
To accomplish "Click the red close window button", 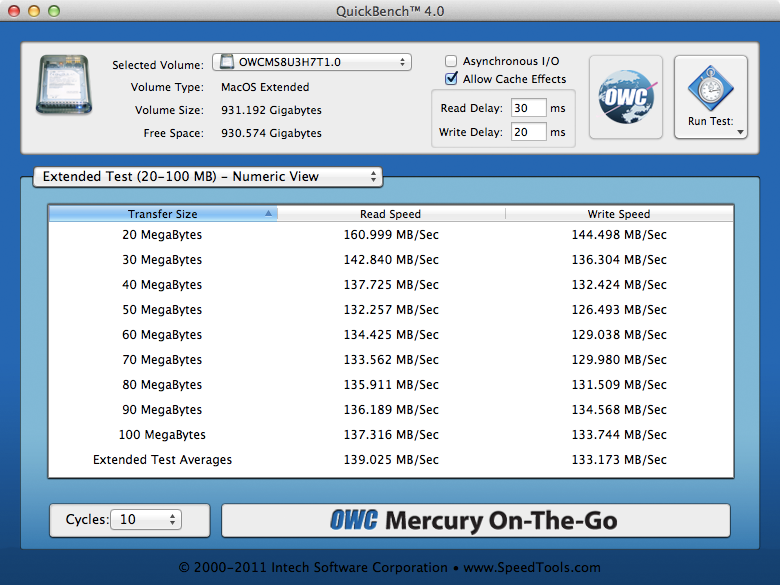I will pos(14,11).
